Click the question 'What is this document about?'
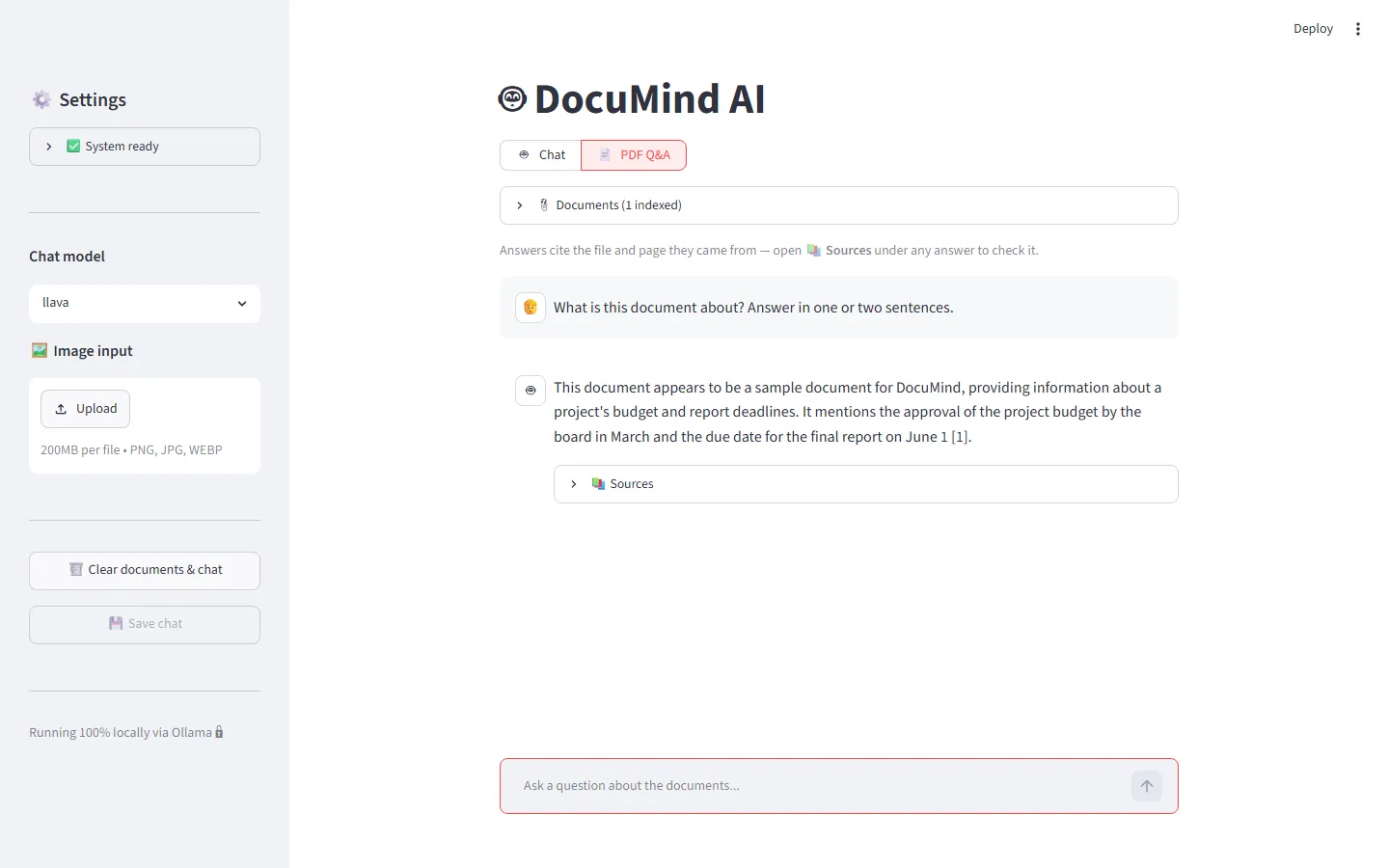Screen dimensions: 1389x868 [753, 308]
